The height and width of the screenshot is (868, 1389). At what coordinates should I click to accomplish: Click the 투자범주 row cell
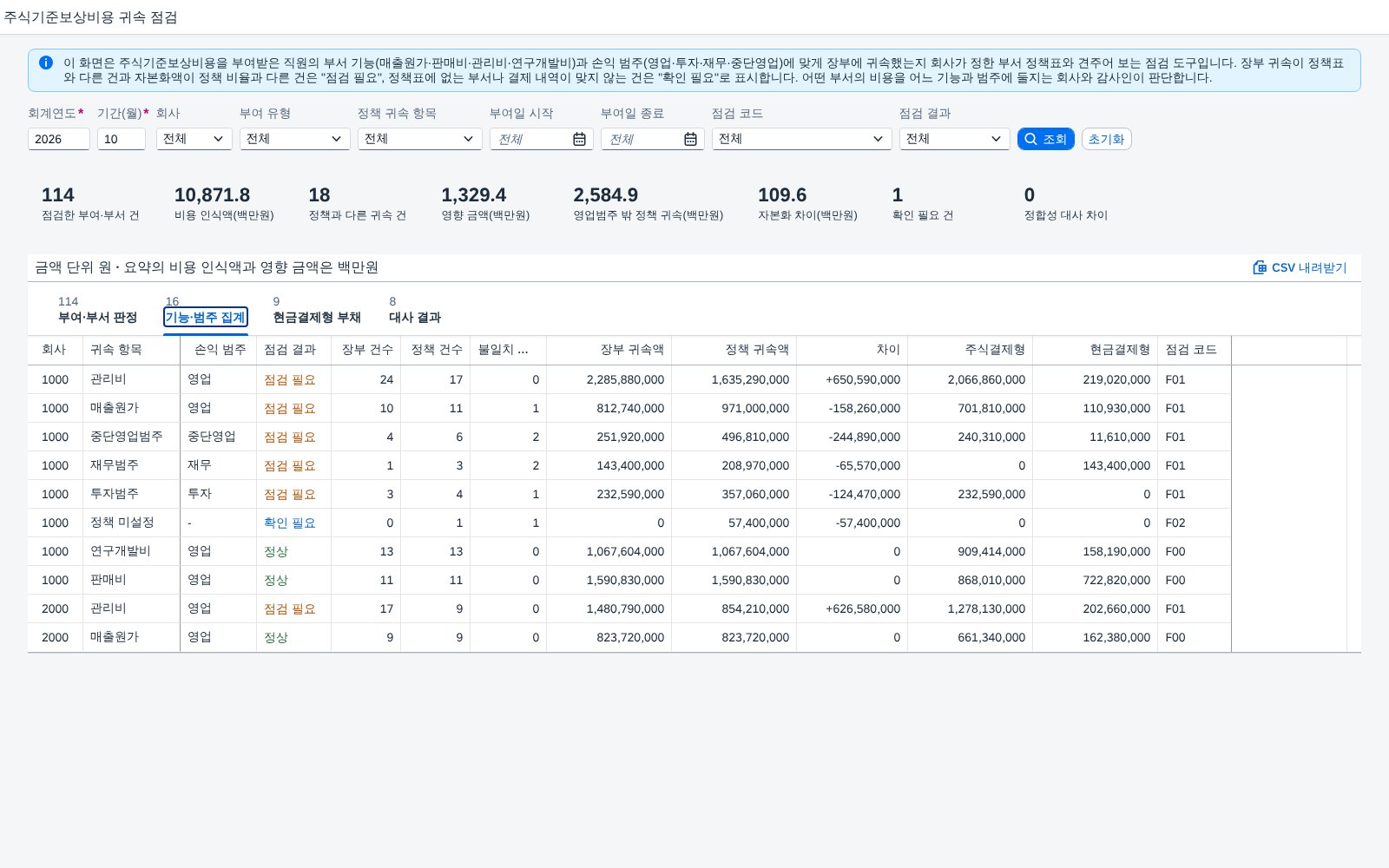(x=131, y=494)
